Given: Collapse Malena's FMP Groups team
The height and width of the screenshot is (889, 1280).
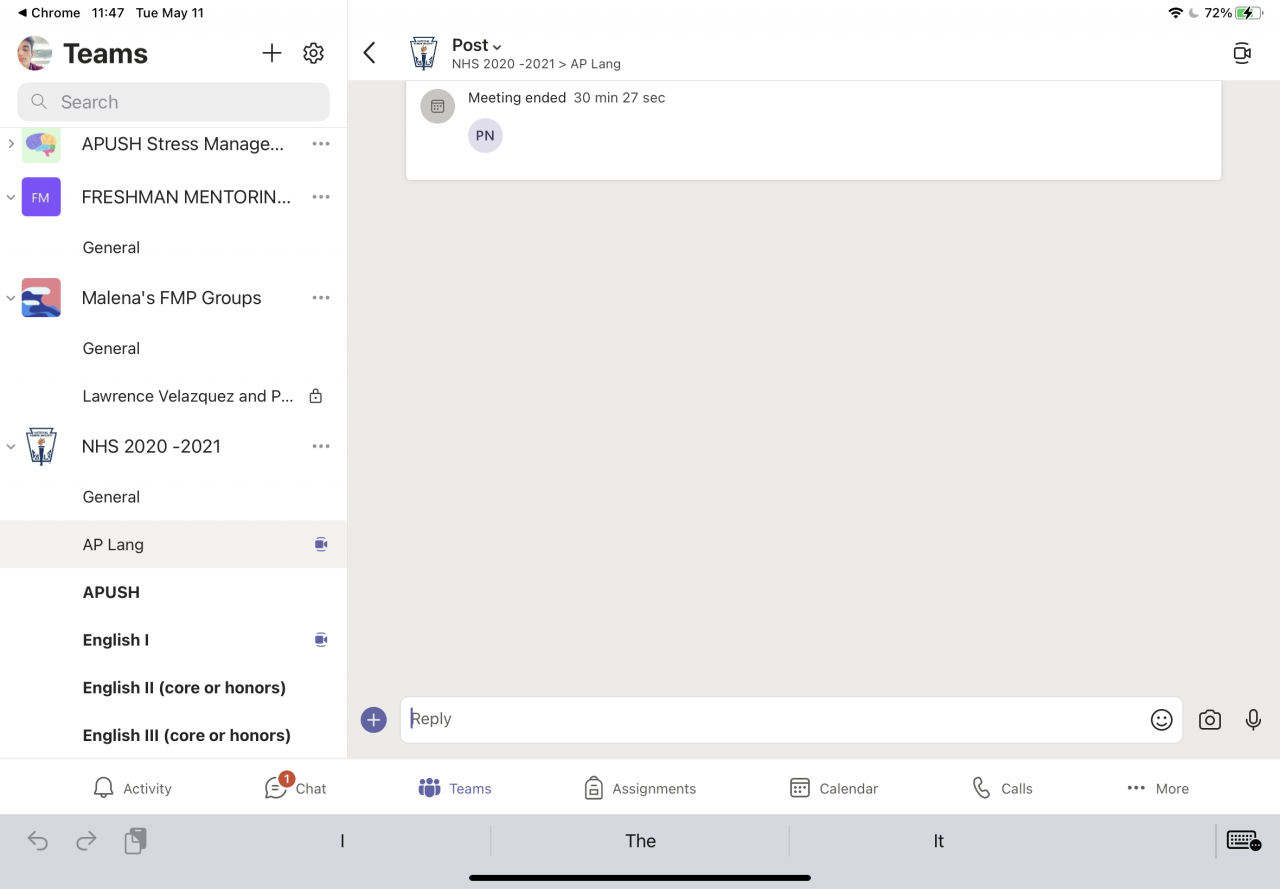Looking at the screenshot, I should coord(11,298).
